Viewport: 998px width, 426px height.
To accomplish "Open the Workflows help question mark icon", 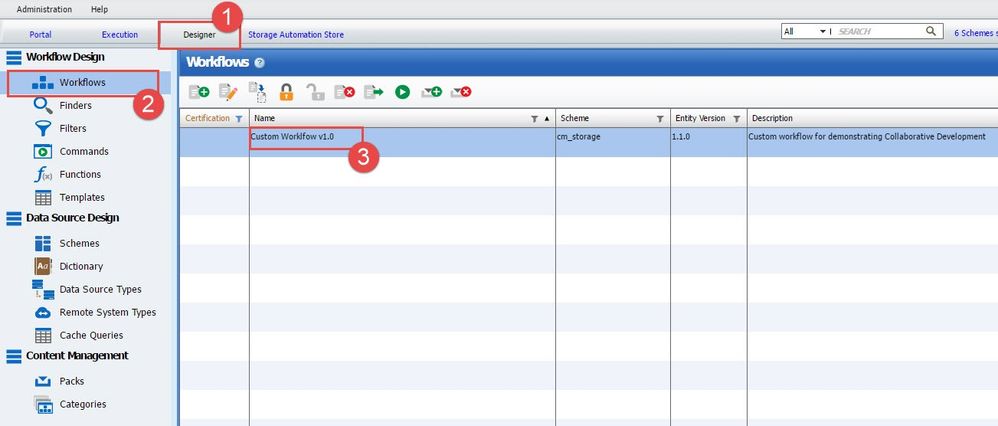I will click(259, 63).
